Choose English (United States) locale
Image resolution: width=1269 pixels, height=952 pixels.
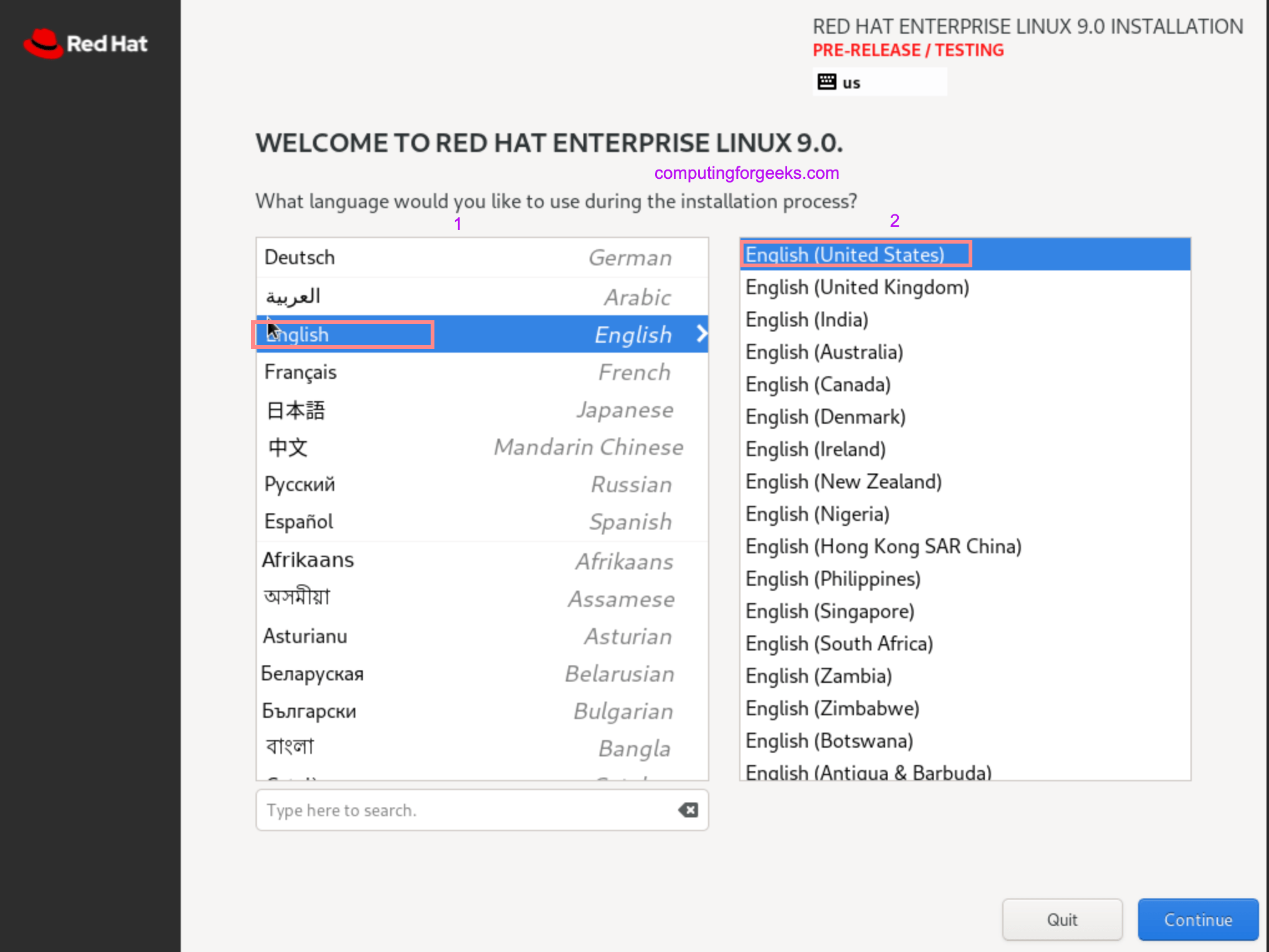click(x=965, y=254)
